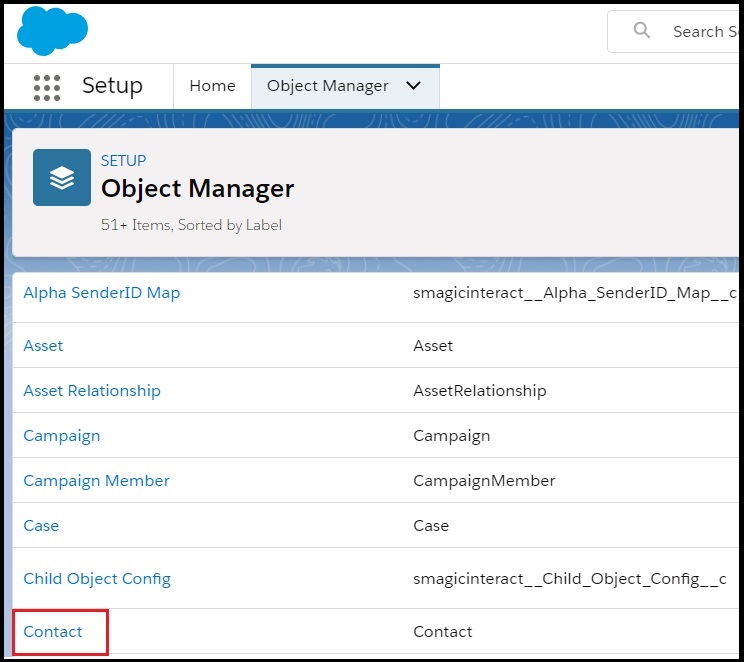The width and height of the screenshot is (744, 662).
Task: Open the App Launcher dots icon
Action: (47, 88)
